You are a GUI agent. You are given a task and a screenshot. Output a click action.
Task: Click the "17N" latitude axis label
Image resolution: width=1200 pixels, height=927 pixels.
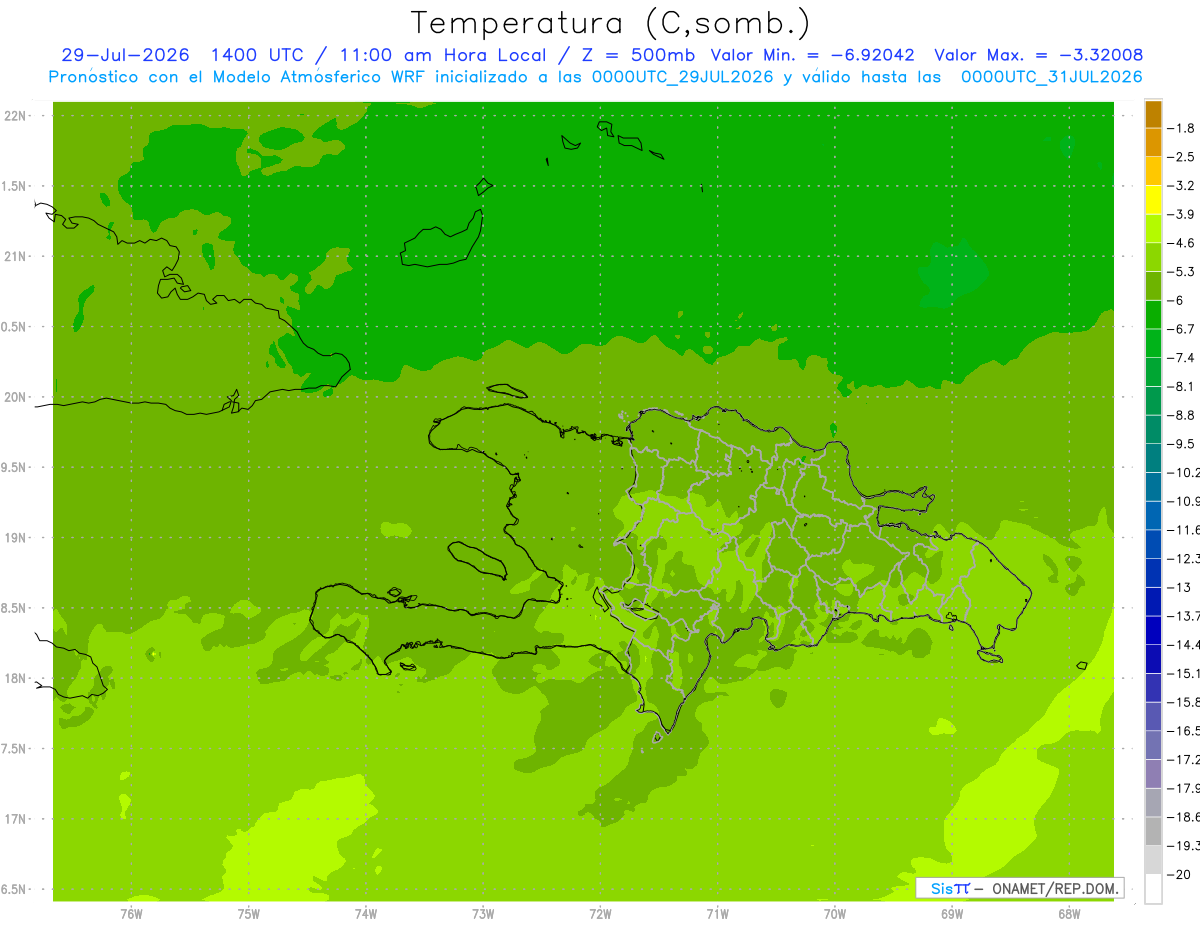(x=15, y=820)
